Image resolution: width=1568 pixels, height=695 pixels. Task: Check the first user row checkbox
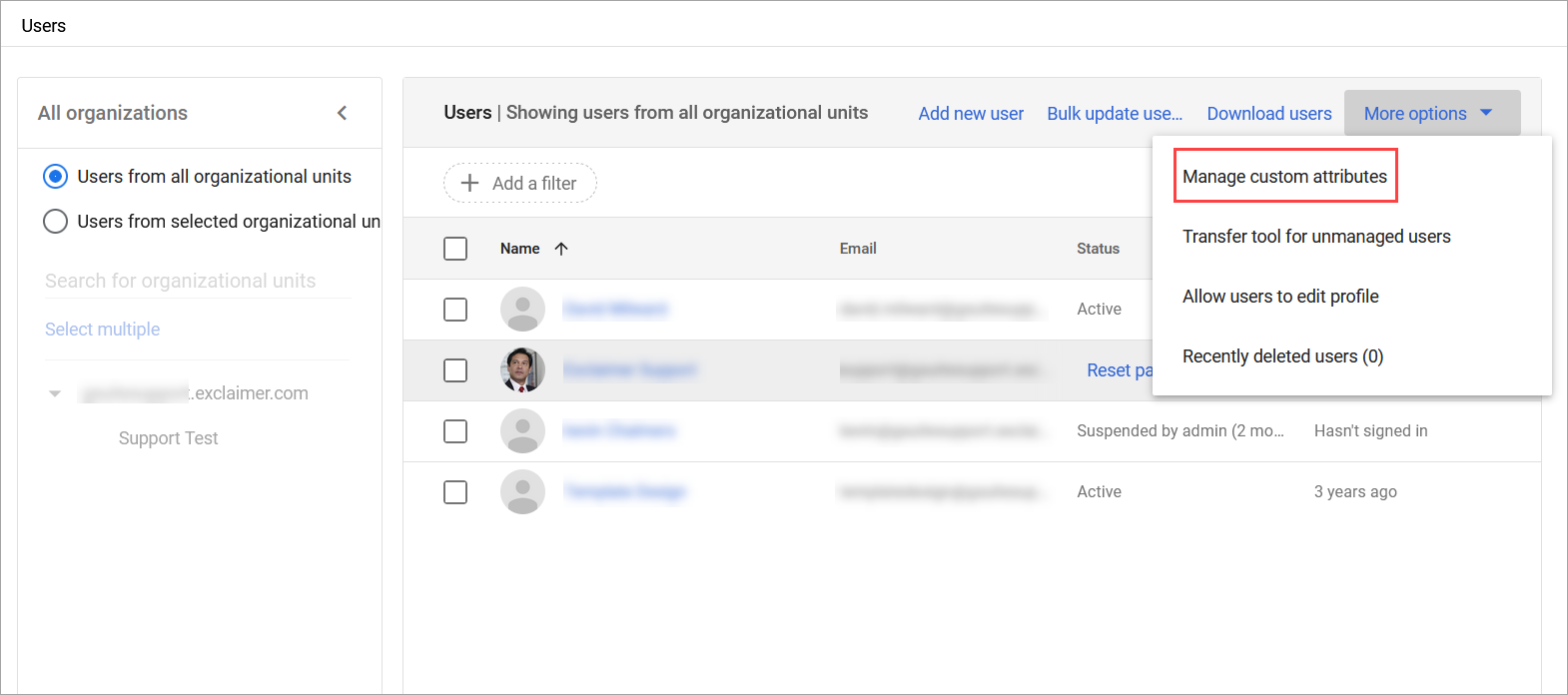click(455, 310)
